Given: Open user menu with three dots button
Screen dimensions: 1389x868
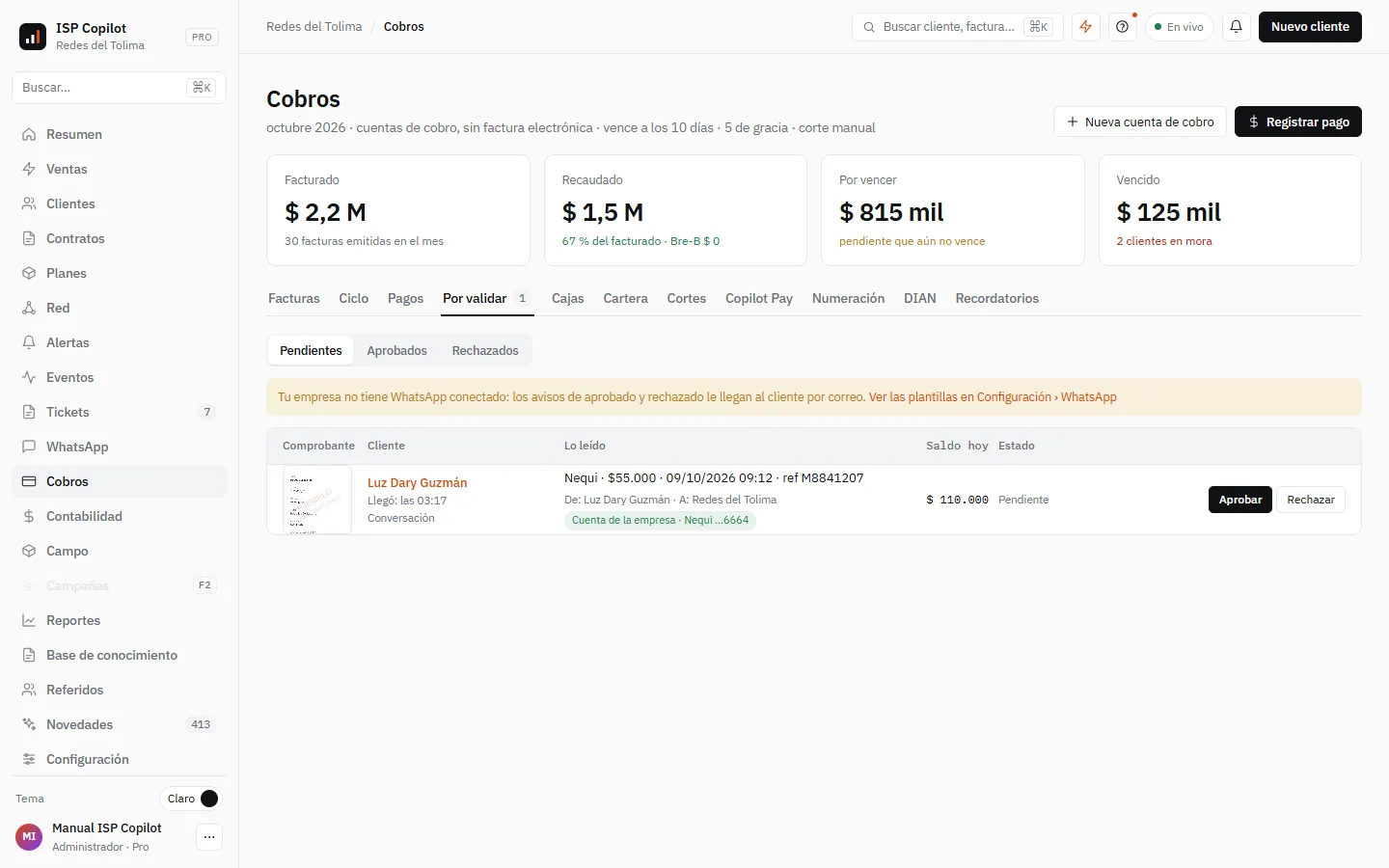Looking at the screenshot, I should (209, 837).
